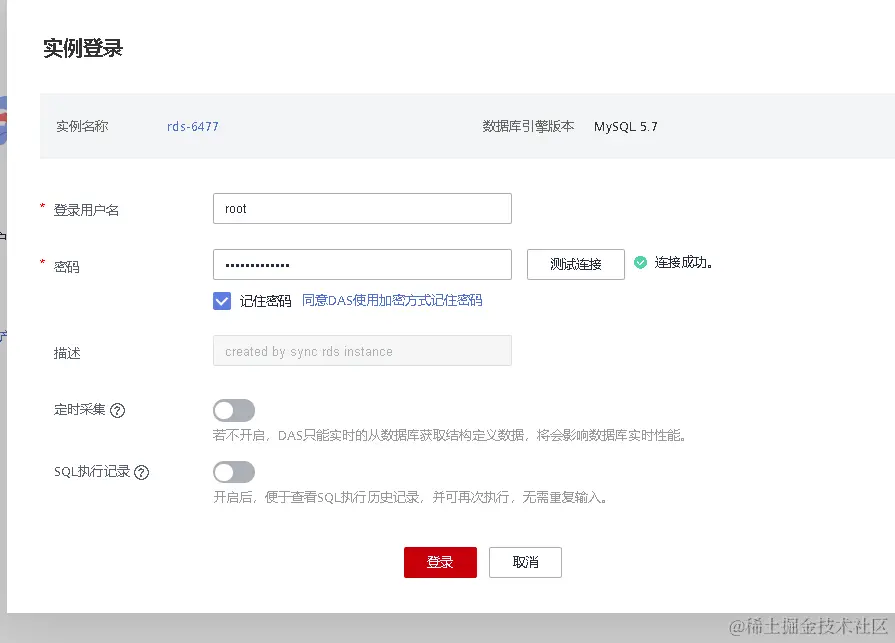Click the hint text starting 若不开启
Viewport: 895px width, 643px height.
tap(449, 435)
